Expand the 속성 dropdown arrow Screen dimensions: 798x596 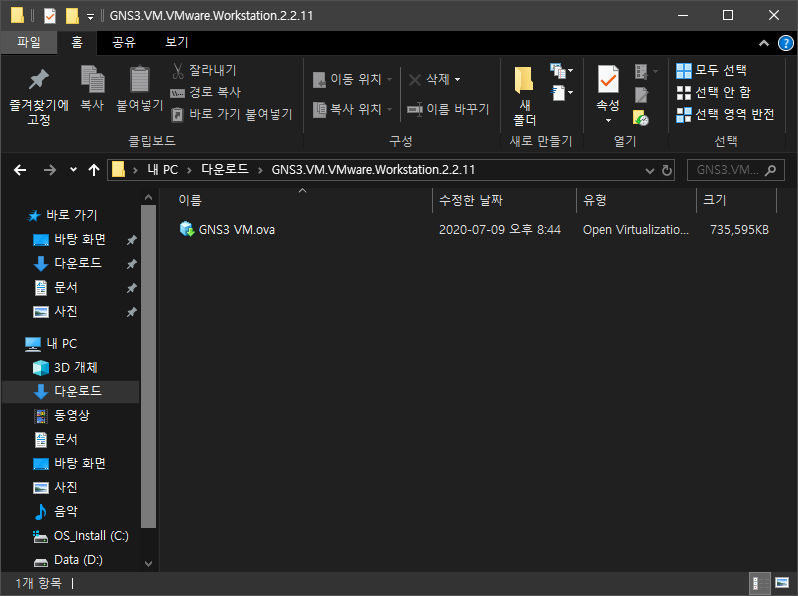coord(608,121)
